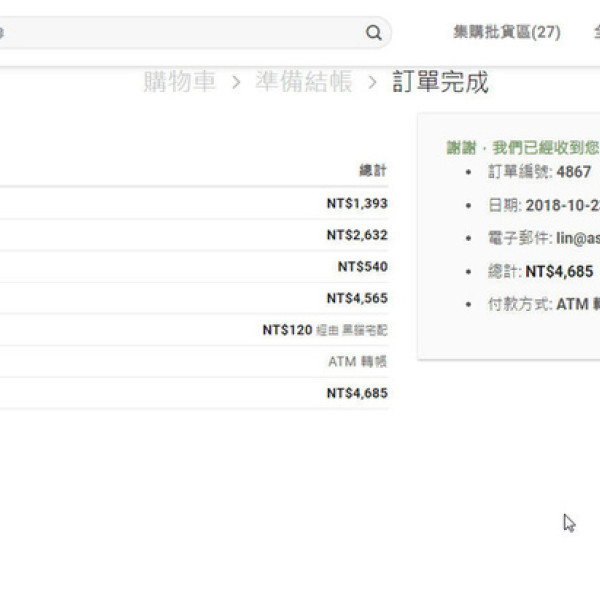The image size is (600, 600).
Task: Click the 訂單完成 breadcrumb heading
Action: [440, 82]
